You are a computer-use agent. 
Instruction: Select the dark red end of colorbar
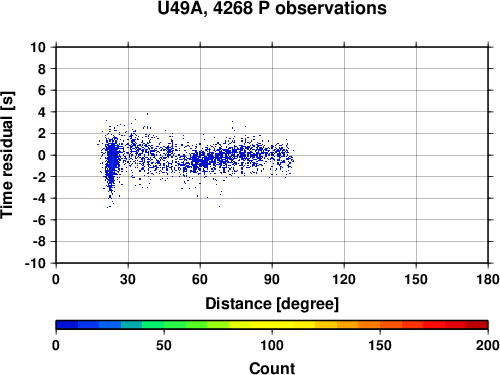477,325
